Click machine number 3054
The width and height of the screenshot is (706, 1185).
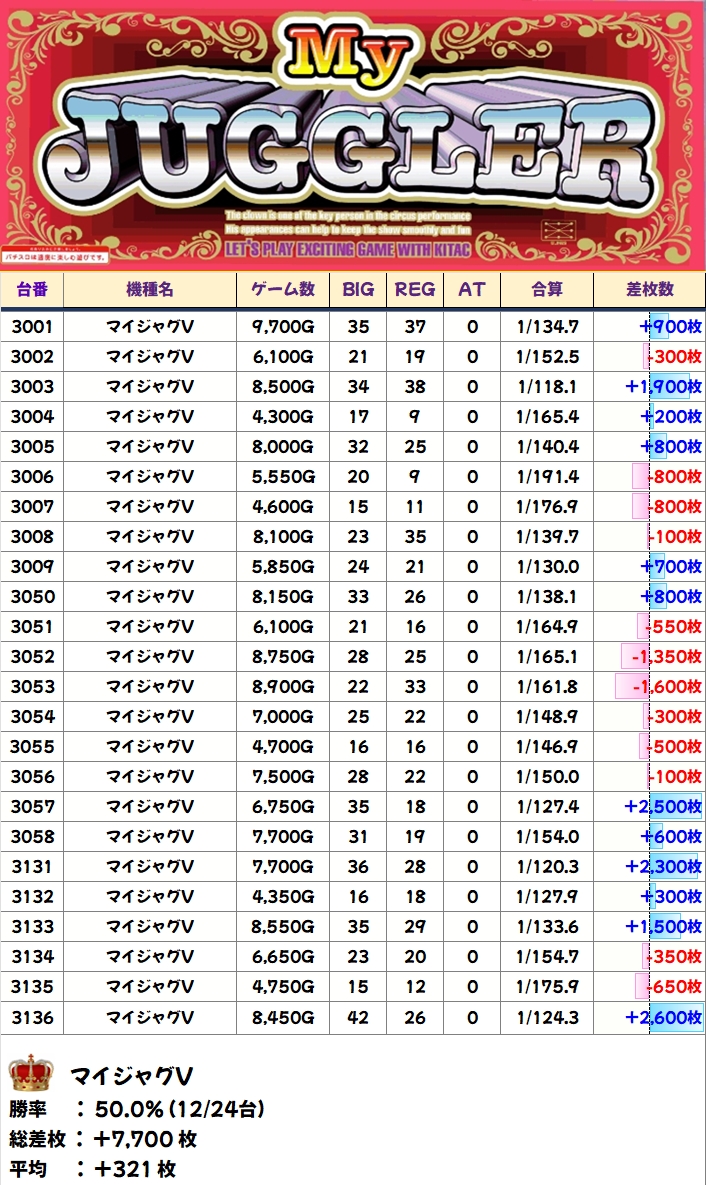point(32,716)
